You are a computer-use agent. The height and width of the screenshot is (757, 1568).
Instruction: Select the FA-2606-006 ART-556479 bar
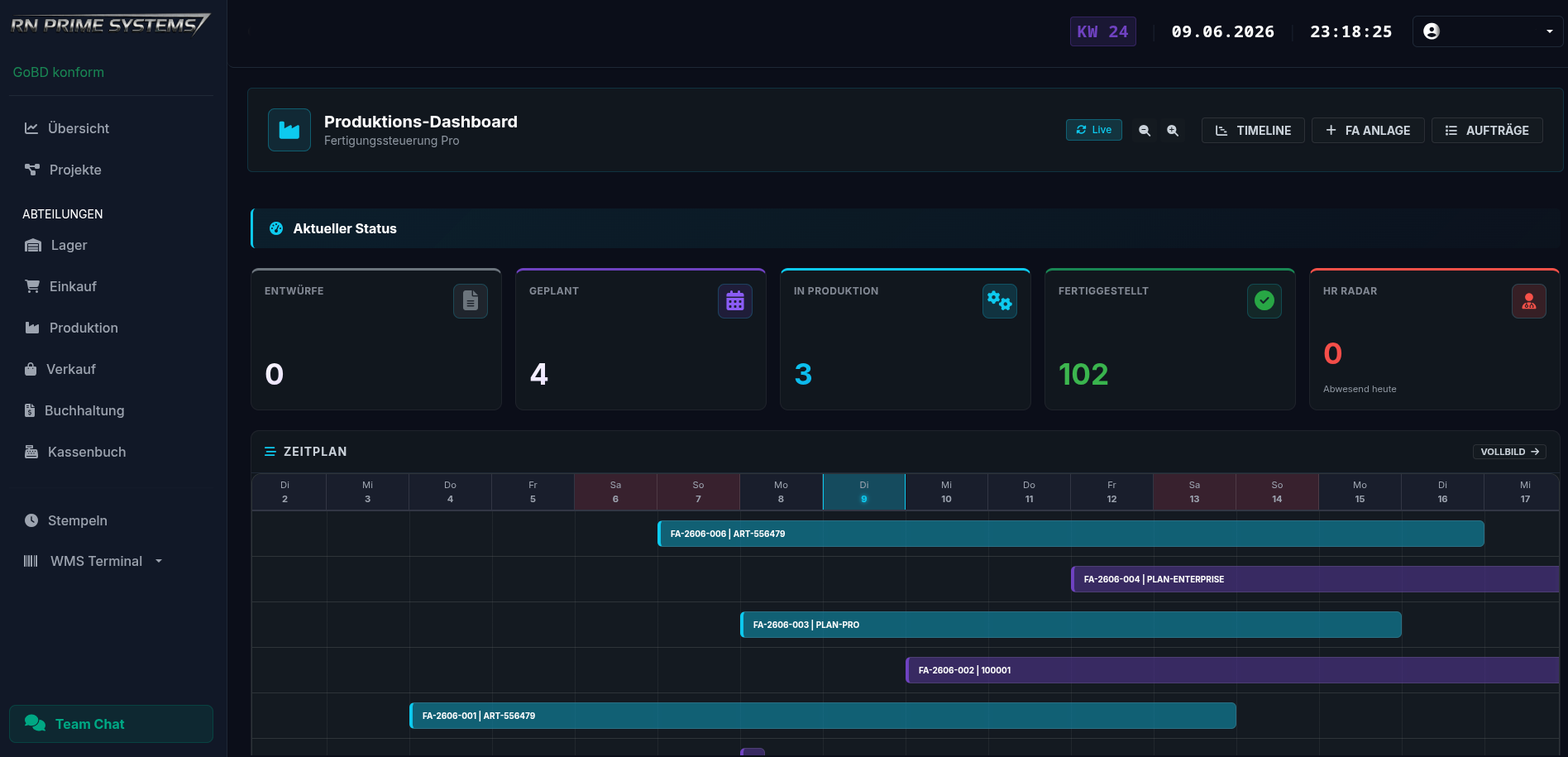click(1071, 534)
